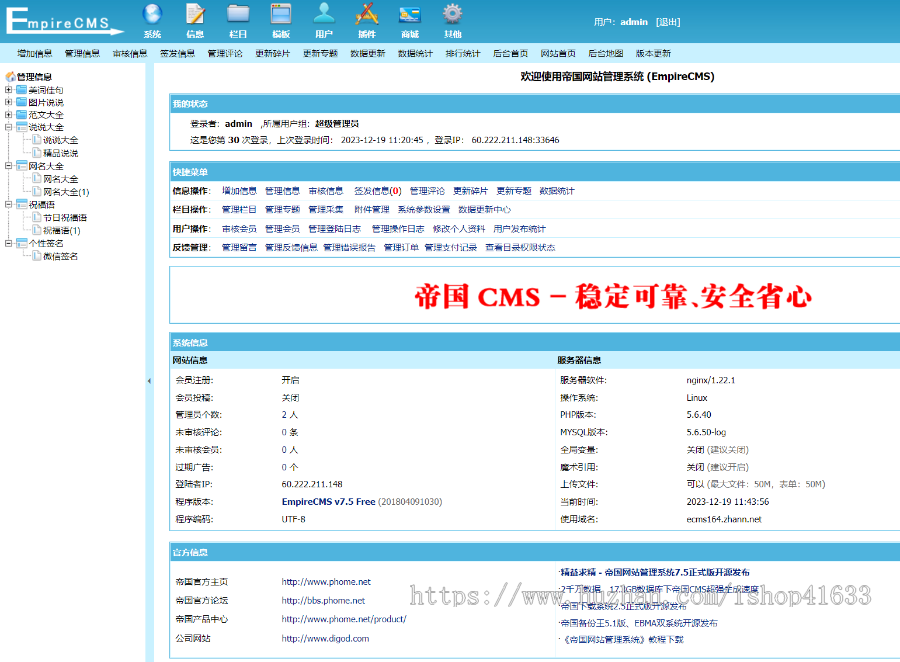Click the EmpireCMS logo
900x662 pixels.
[x=64, y=21]
